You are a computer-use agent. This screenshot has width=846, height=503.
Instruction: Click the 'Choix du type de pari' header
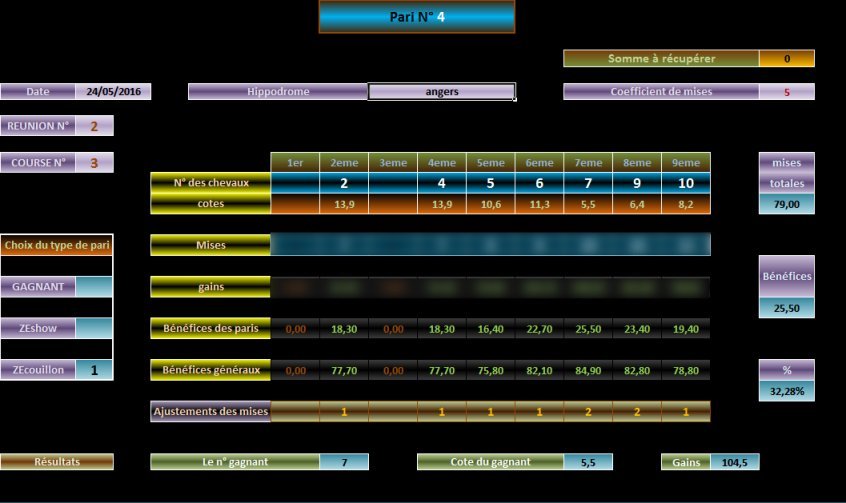tap(57, 245)
